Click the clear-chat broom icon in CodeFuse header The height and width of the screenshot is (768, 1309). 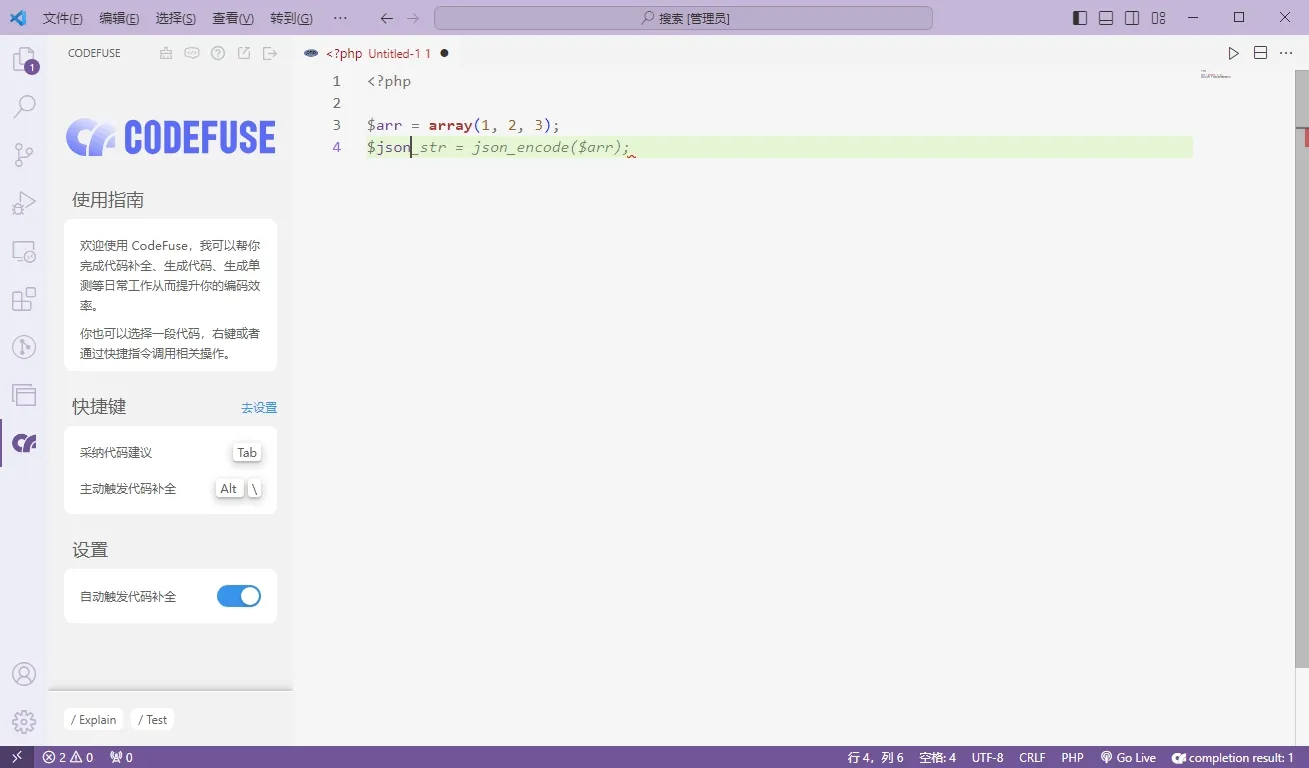coord(166,53)
